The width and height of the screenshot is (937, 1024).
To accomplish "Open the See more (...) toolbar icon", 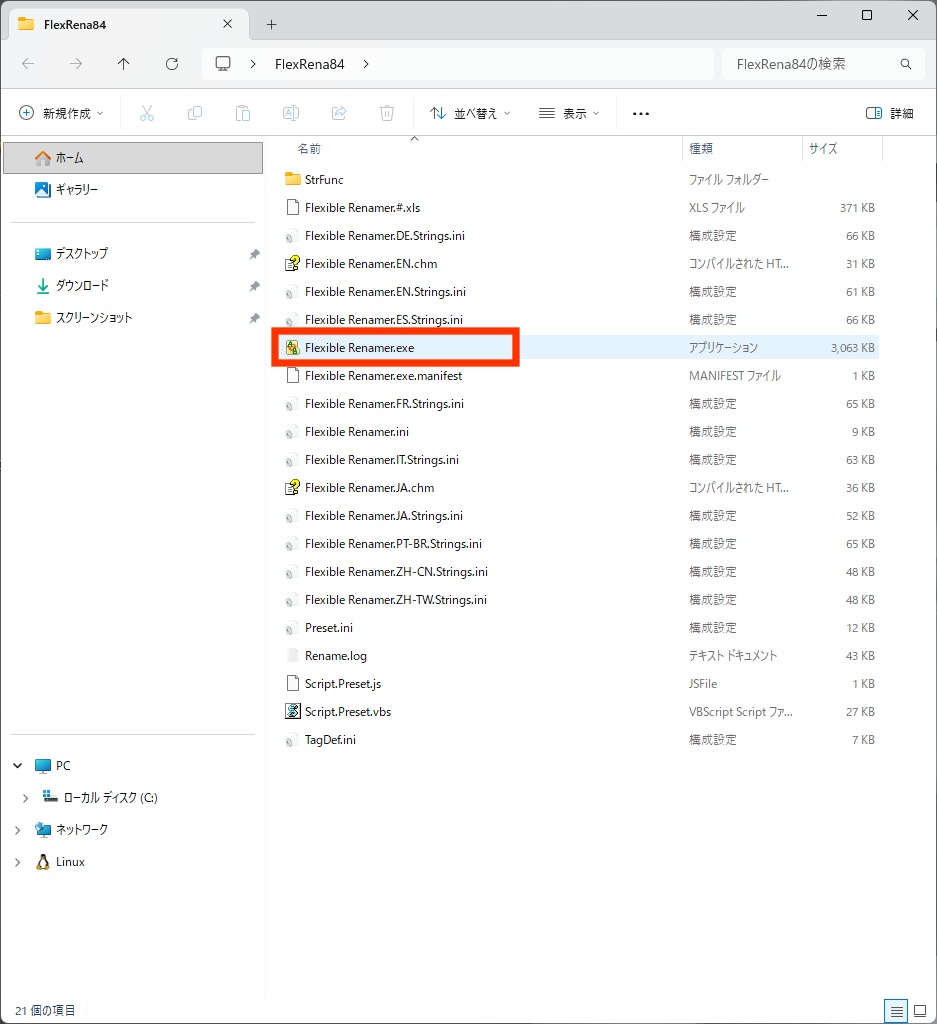I will click(640, 113).
